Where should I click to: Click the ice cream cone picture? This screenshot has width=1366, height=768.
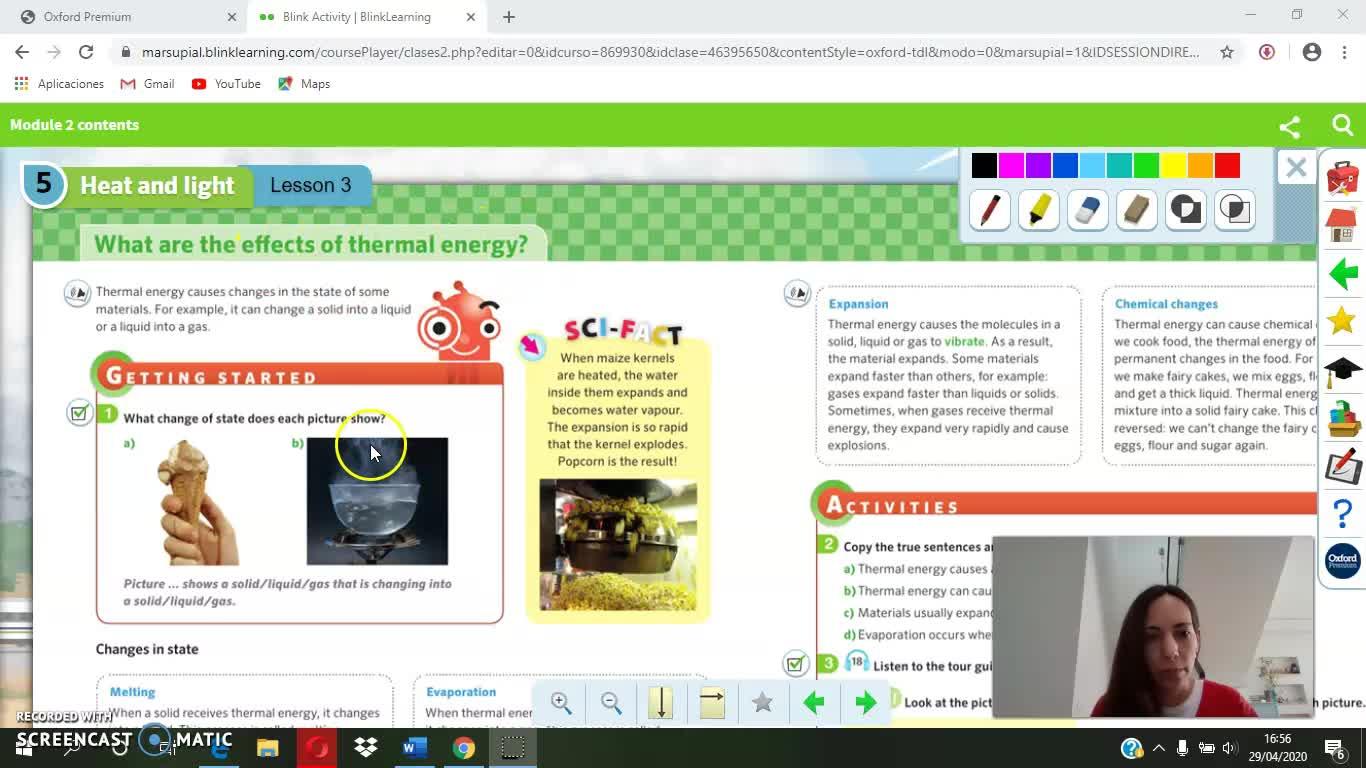pyautogui.click(x=198, y=503)
